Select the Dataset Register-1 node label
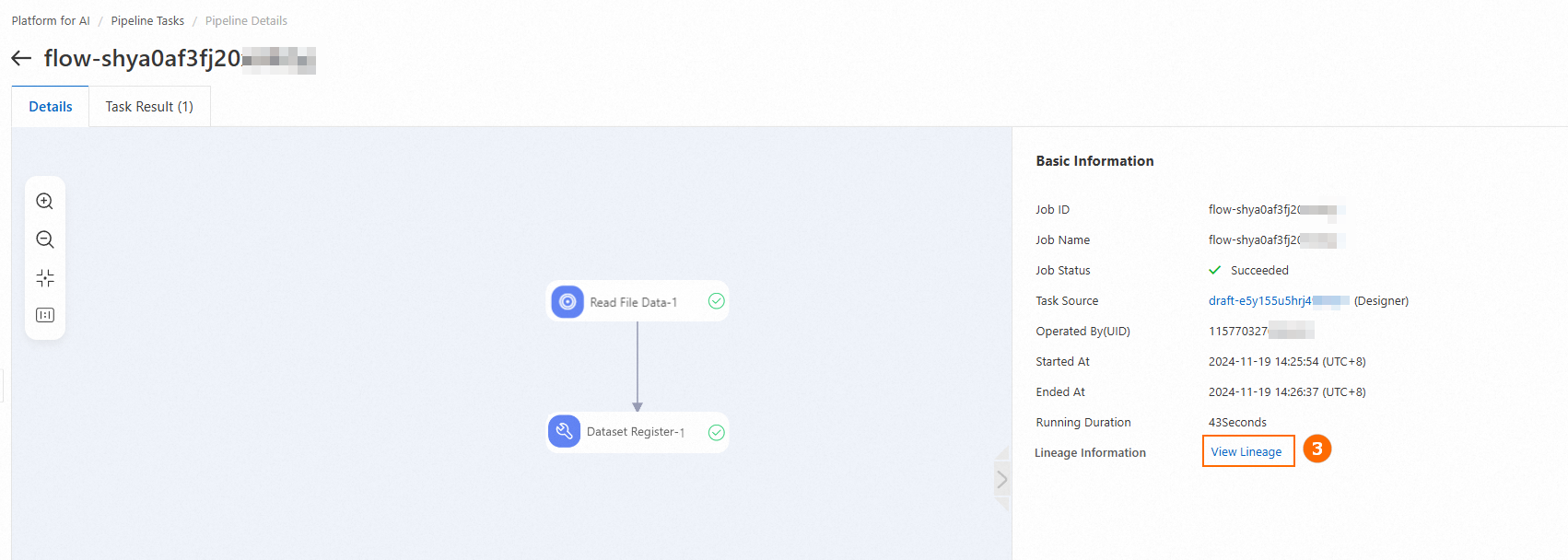 click(636, 432)
